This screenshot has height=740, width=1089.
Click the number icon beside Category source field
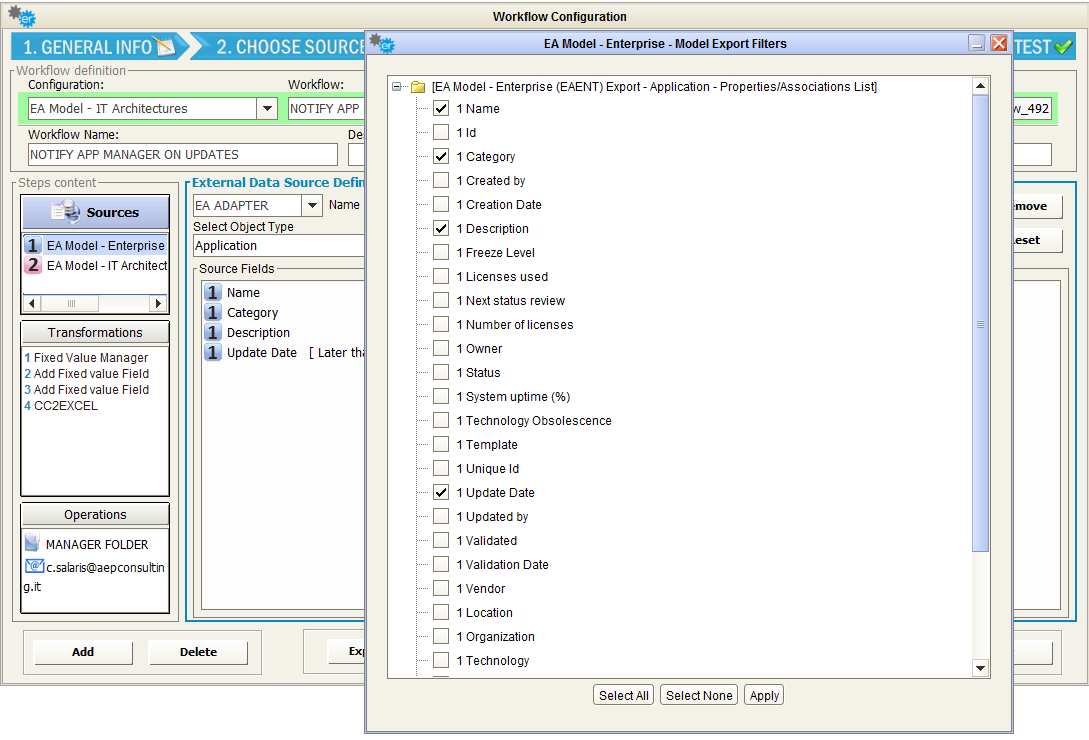(x=213, y=313)
